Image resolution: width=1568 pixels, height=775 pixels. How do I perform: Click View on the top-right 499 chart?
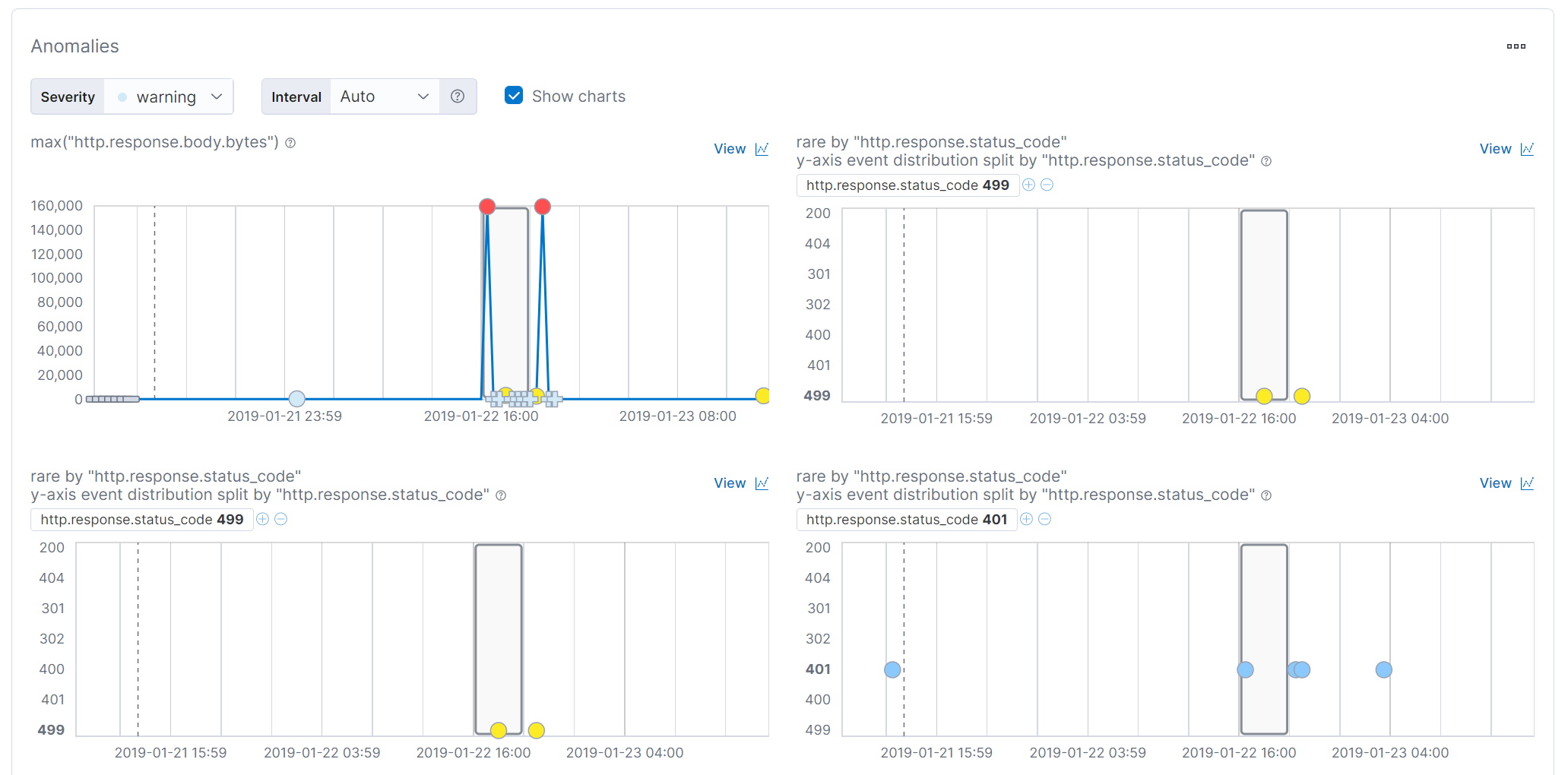click(x=1495, y=149)
